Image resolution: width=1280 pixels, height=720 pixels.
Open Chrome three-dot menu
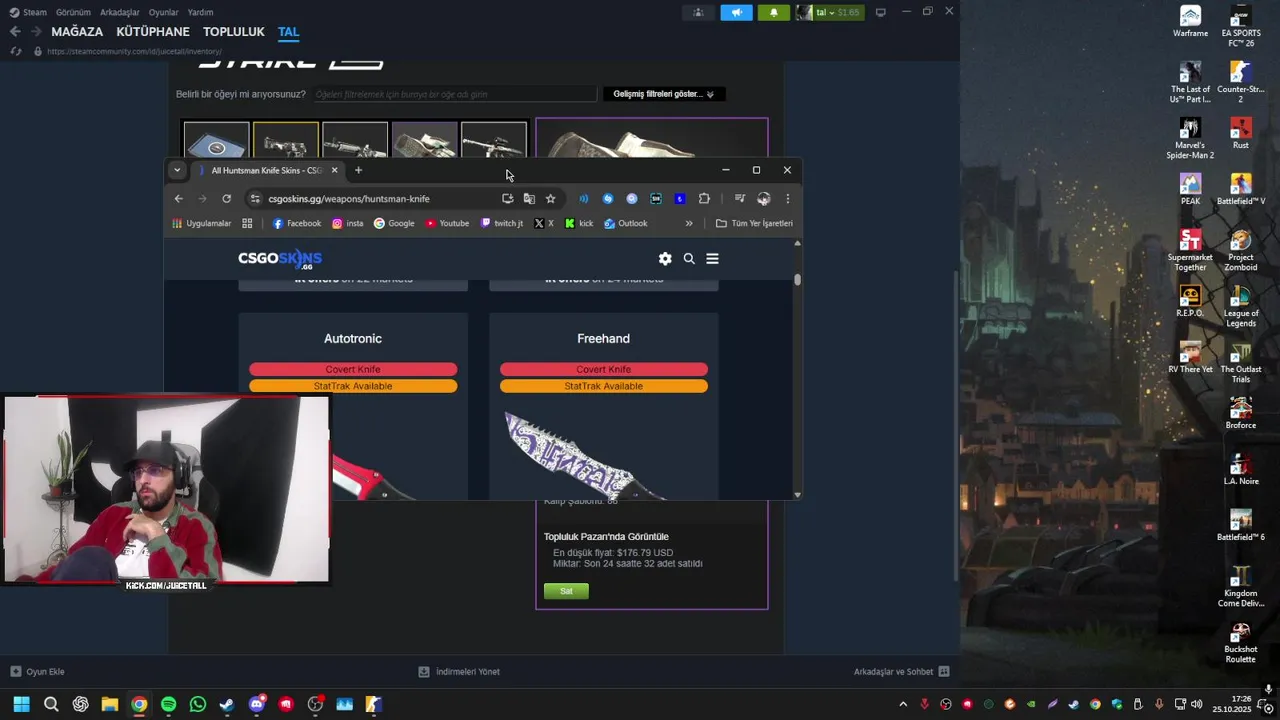pyautogui.click(x=787, y=198)
